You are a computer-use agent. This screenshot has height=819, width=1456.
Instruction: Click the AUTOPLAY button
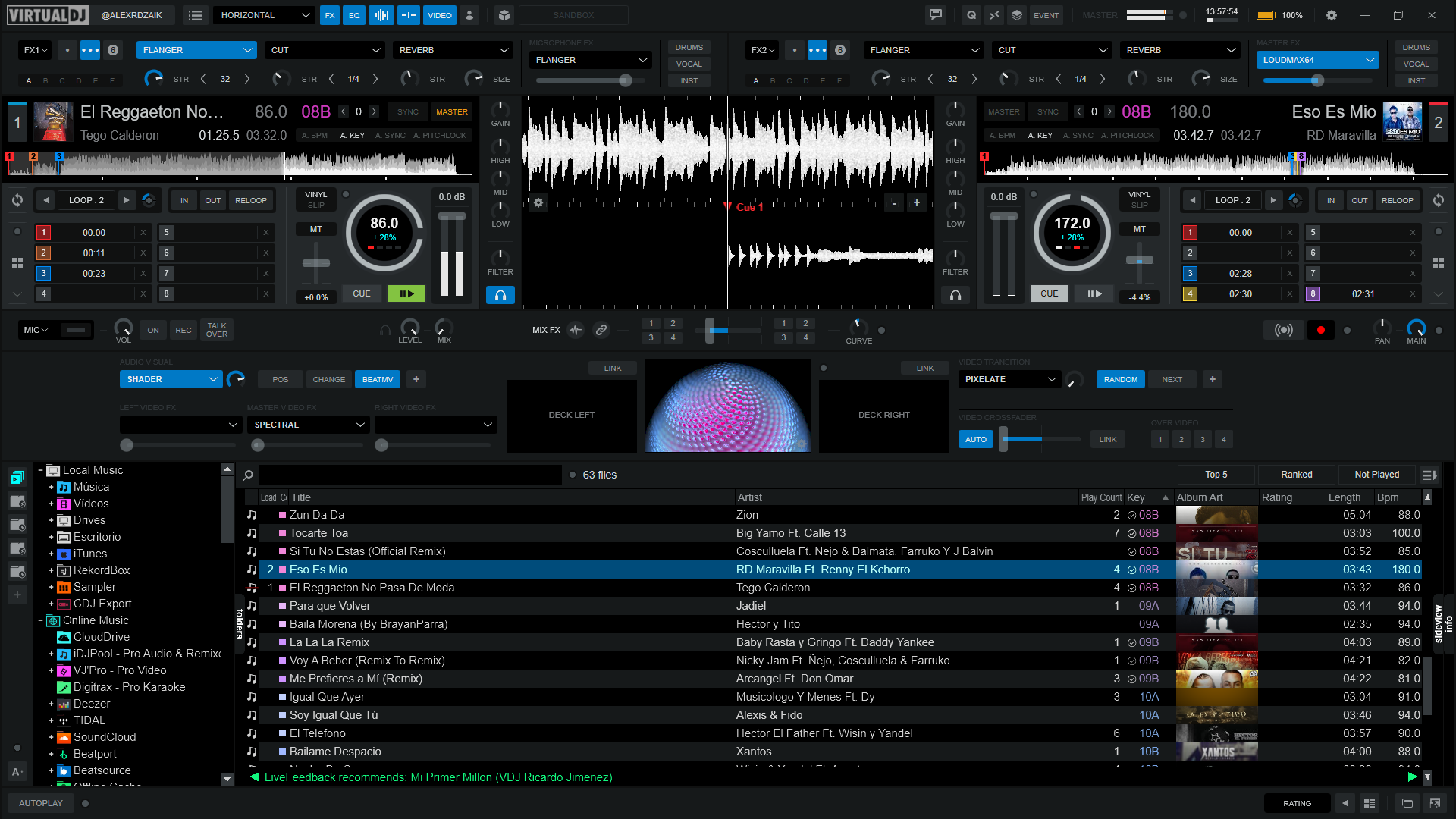tap(41, 803)
